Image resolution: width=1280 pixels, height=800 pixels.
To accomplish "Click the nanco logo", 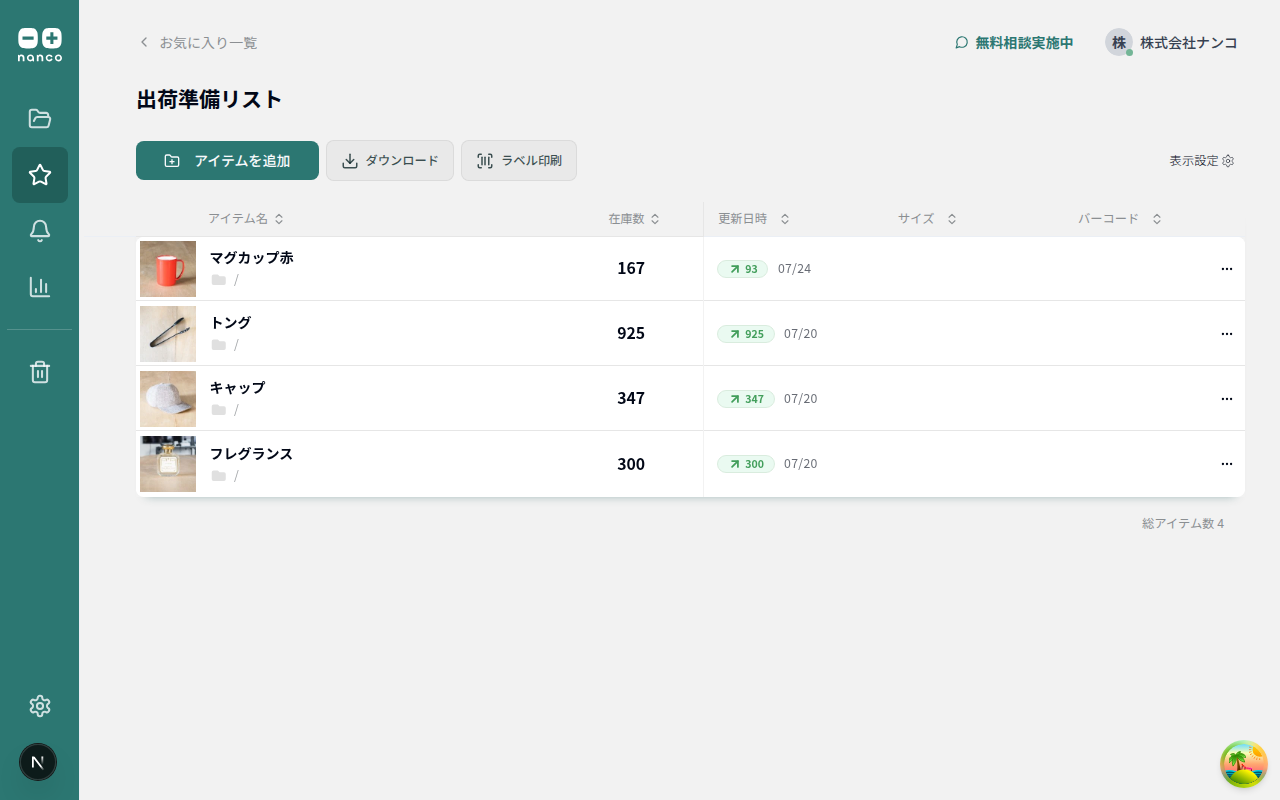I will click(40, 45).
